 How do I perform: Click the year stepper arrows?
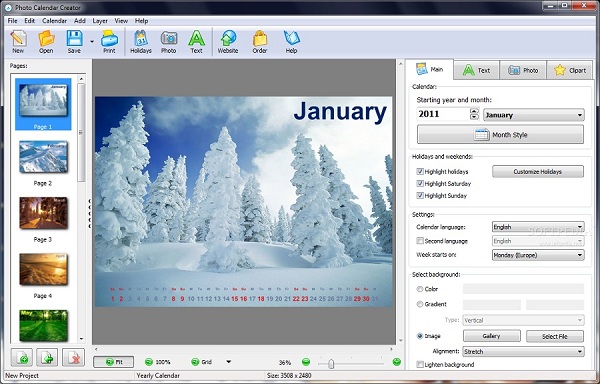[474, 114]
